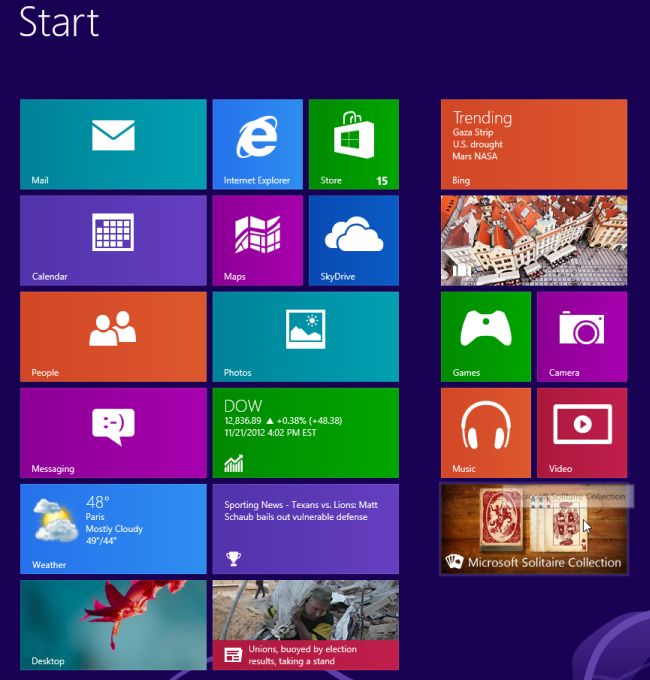Open the Games tile
This screenshot has width=650, height=680.
click(x=486, y=337)
